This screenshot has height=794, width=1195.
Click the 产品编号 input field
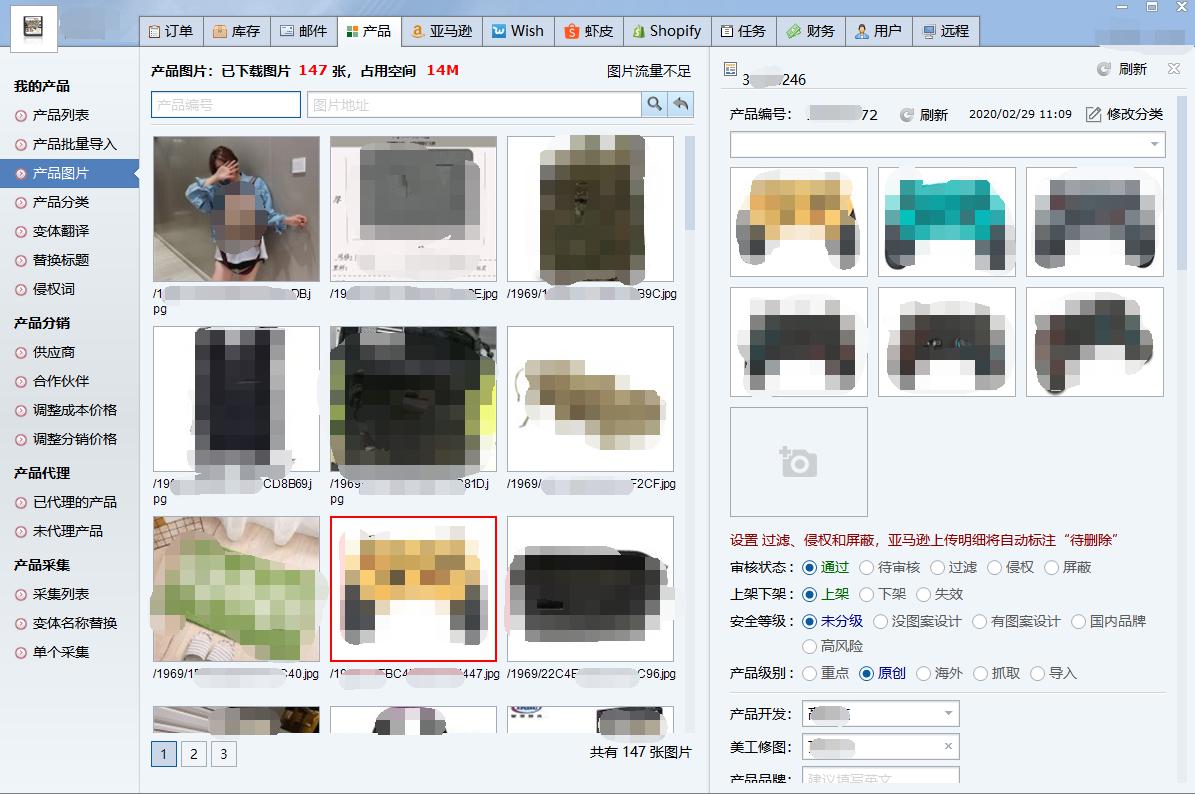[226, 104]
